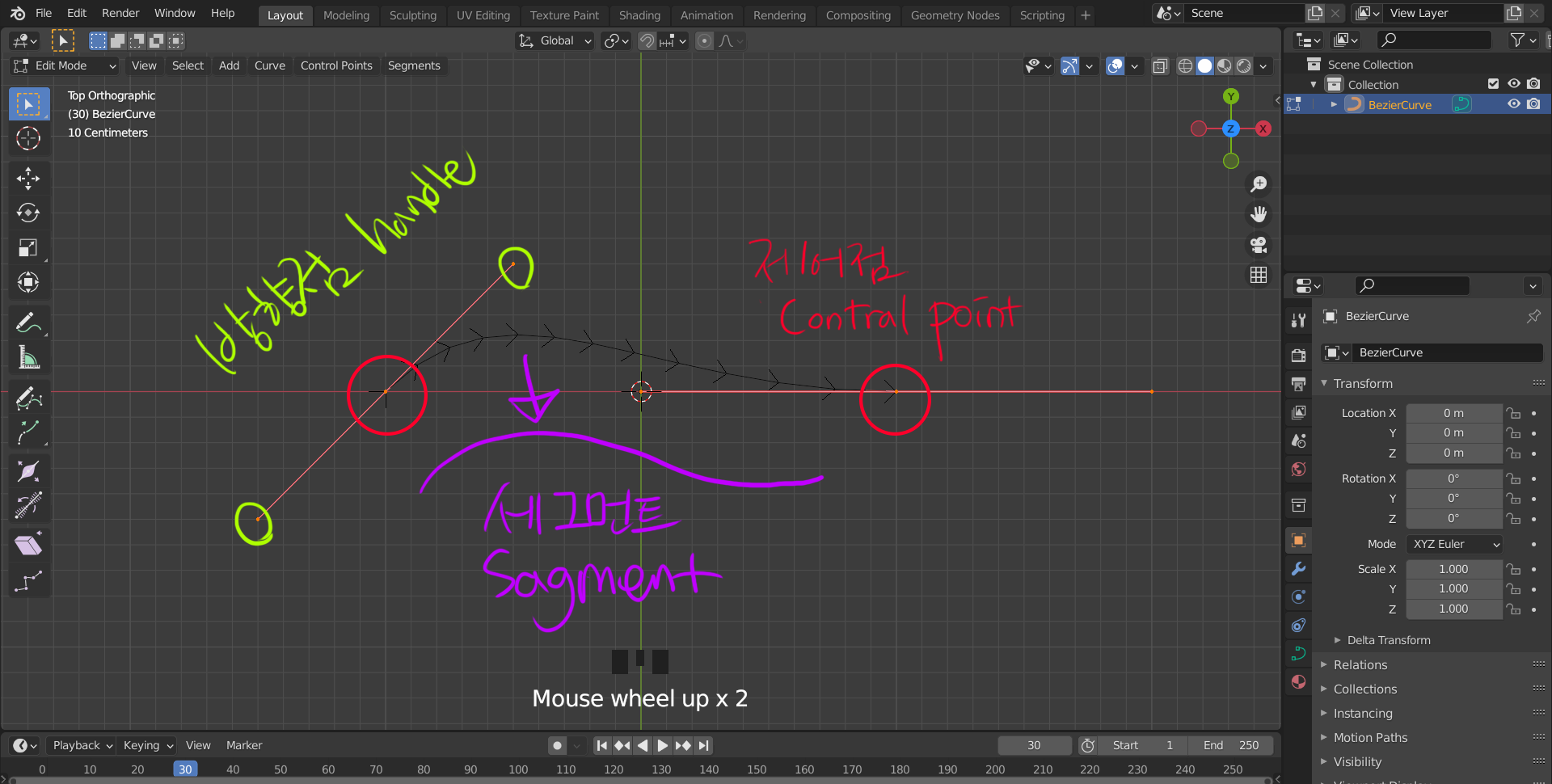Click the current frame field showing 30
Viewport: 1552px width, 784px height.
point(1034,745)
